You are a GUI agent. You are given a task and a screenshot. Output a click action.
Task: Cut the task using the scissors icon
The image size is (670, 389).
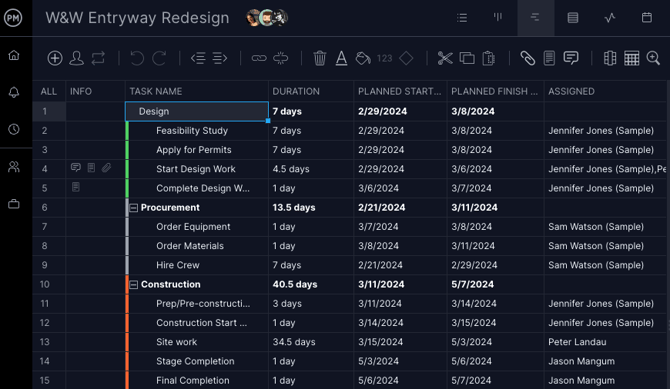445,58
